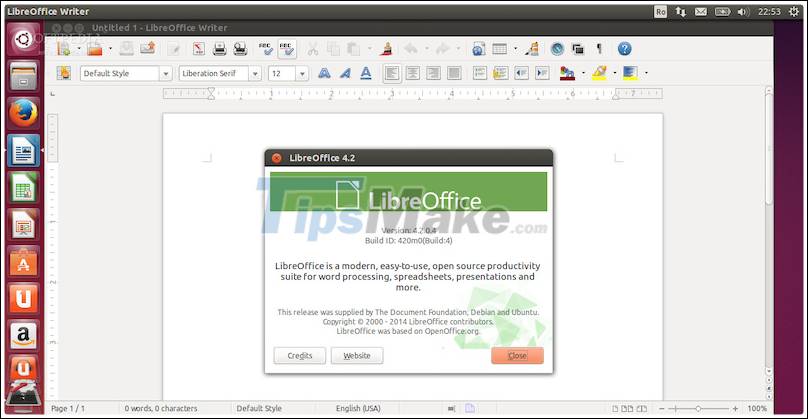Select Justified paragraph alignment
Viewport: 808px width, 419px height.
click(x=454, y=73)
